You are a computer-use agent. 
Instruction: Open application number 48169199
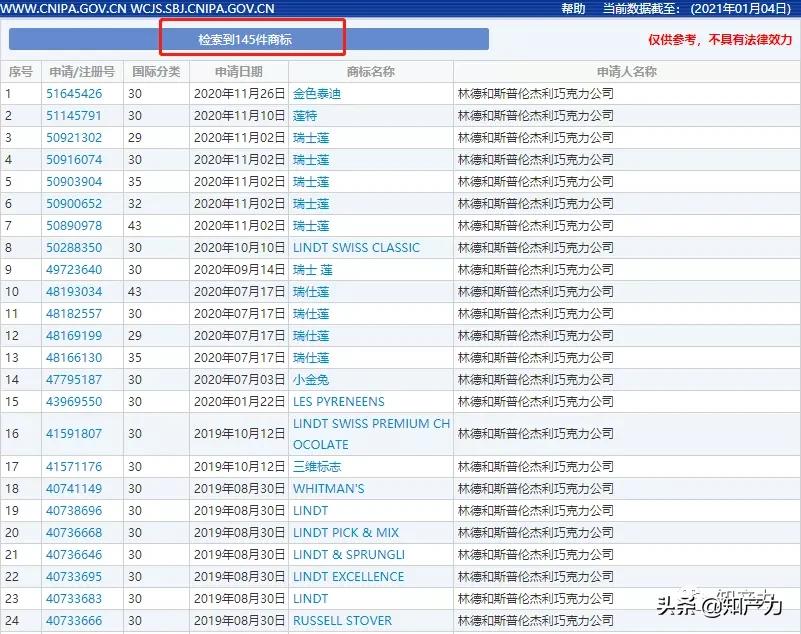(74, 335)
